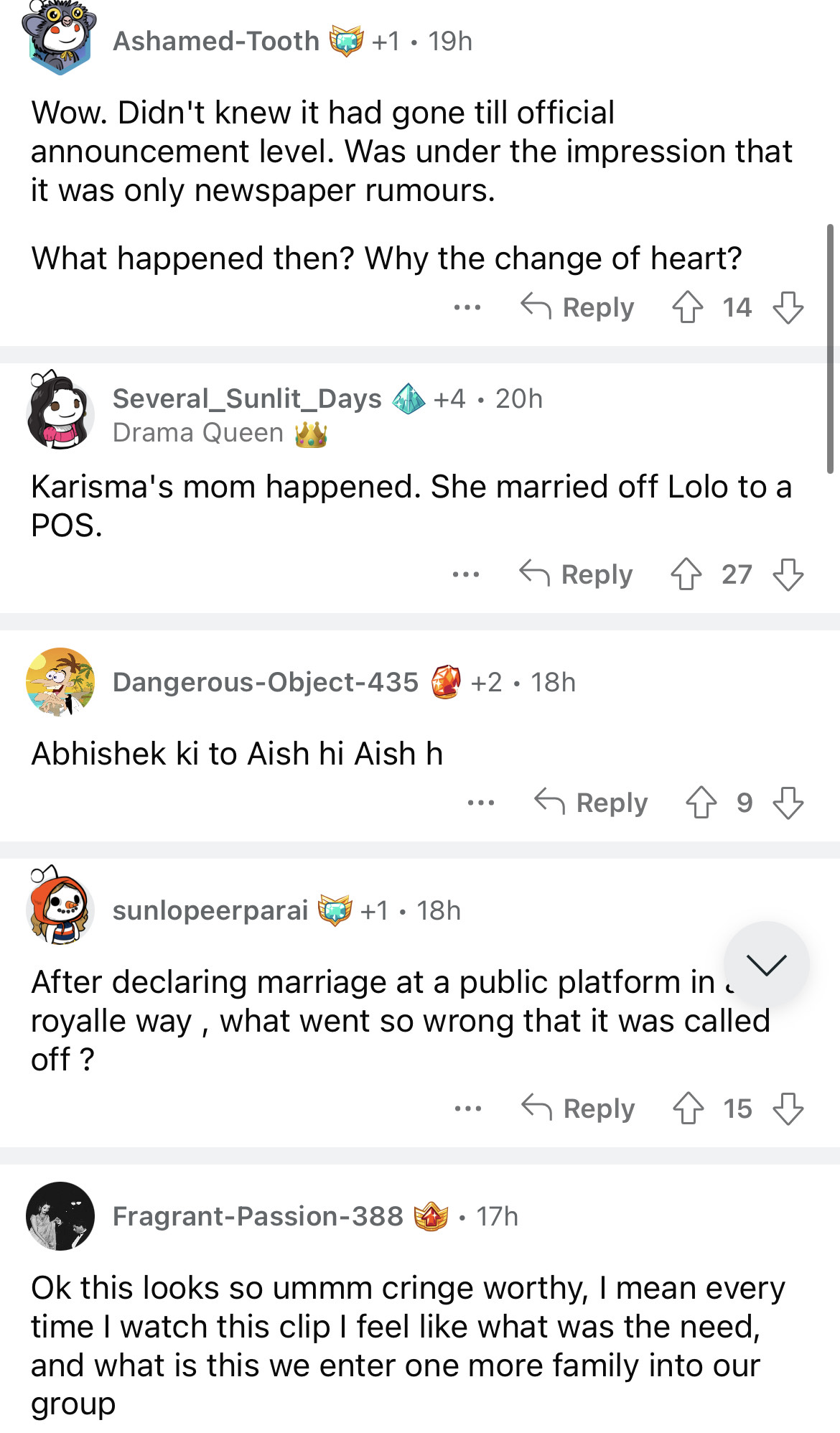This screenshot has width=840, height=1433.
Task: Downvote the Abhishek ki comment
Action: click(788, 803)
